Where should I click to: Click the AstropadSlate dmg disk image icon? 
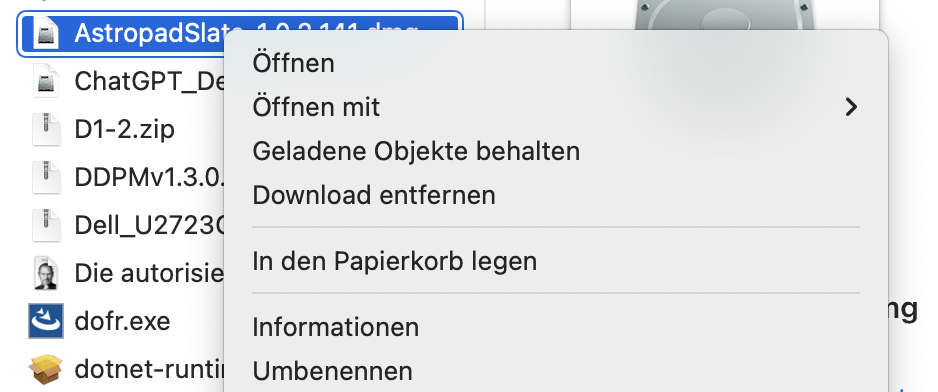[x=46, y=34]
